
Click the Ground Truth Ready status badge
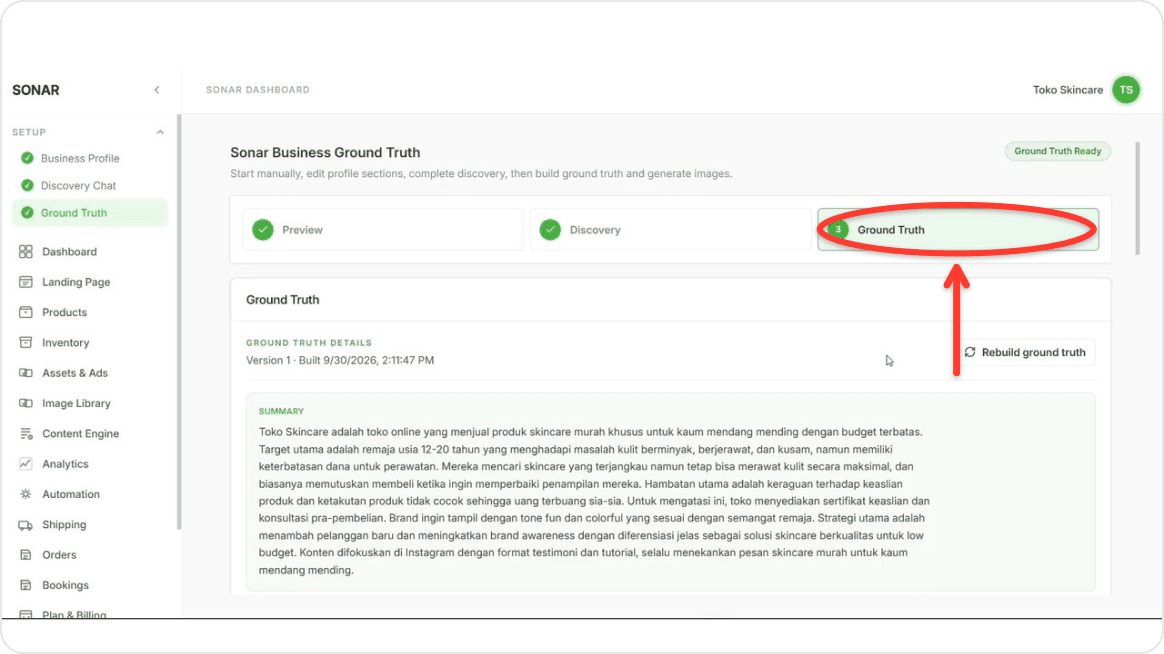1058,151
